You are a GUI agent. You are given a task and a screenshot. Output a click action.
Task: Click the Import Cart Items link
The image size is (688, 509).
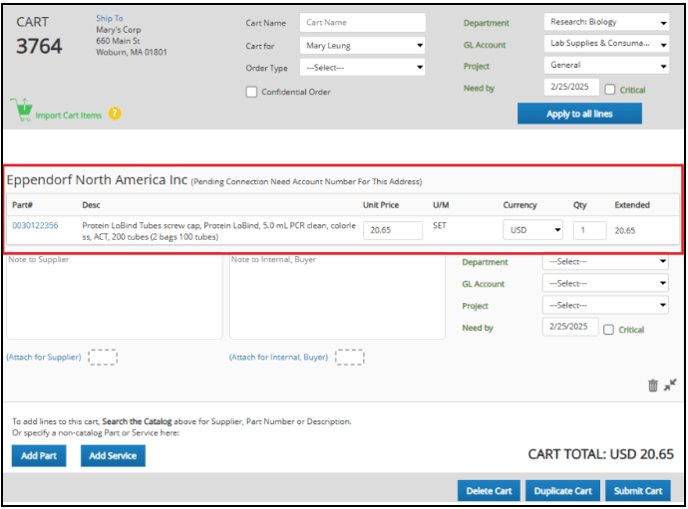click(68, 115)
